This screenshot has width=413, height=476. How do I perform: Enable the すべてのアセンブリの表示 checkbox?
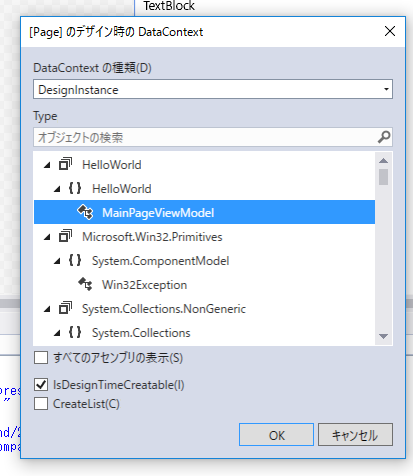41,358
